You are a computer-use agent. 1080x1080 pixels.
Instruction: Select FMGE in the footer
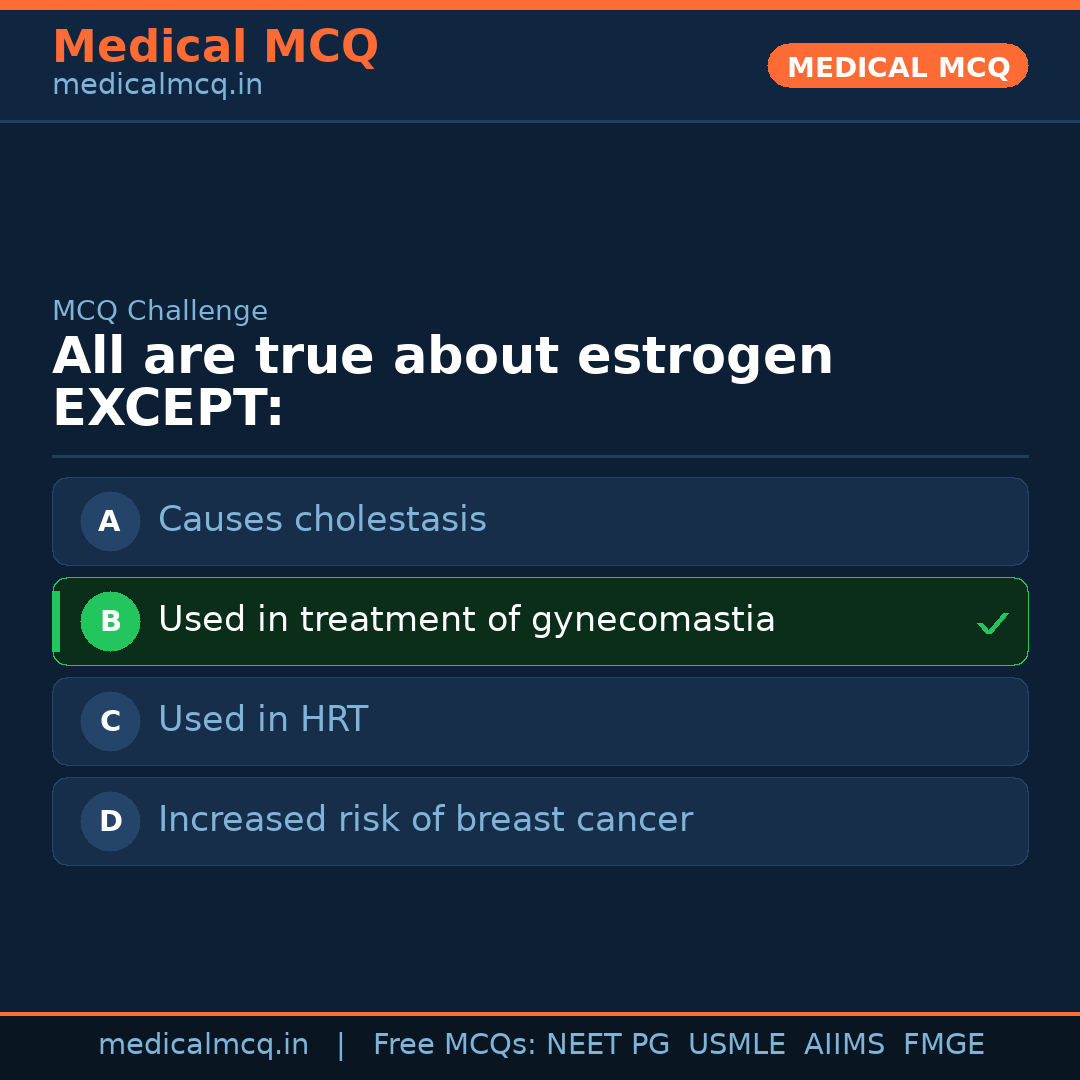(x=943, y=1045)
